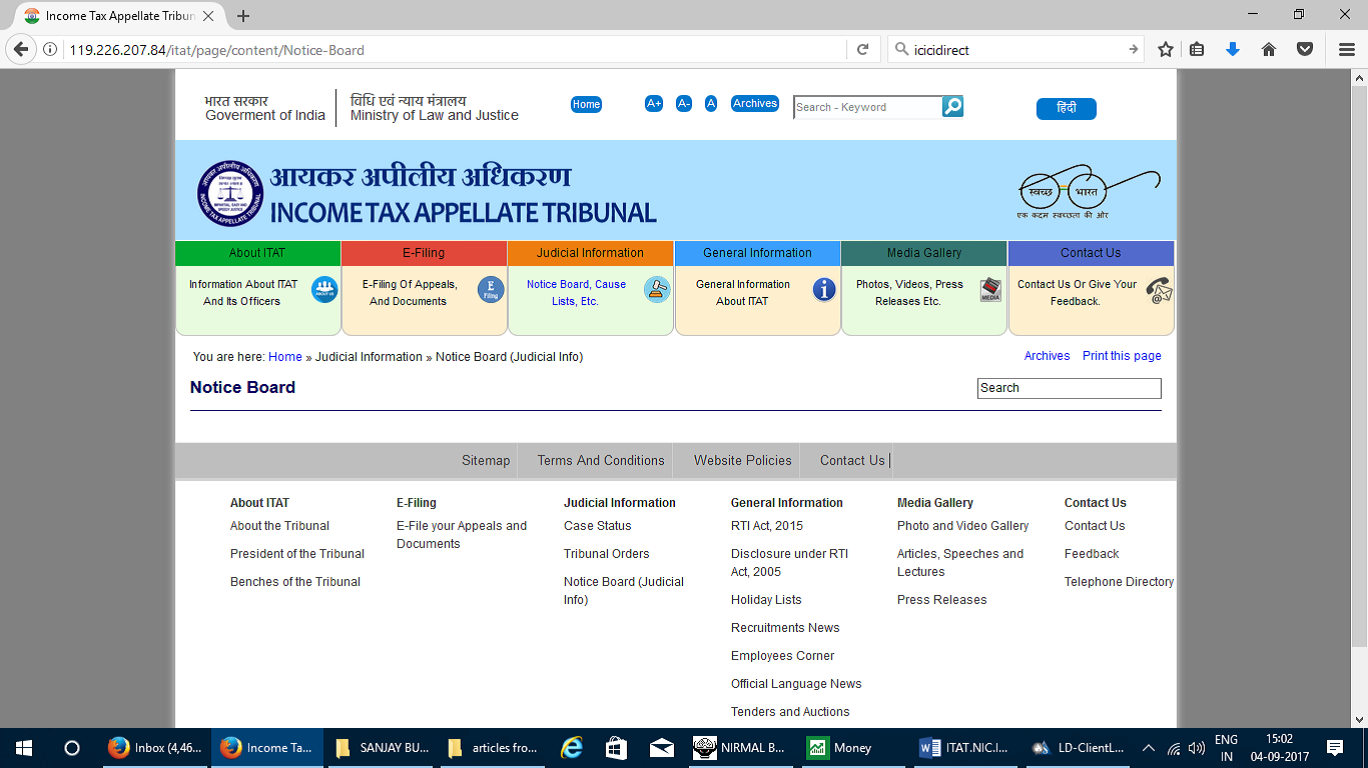The width and height of the screenshot is (1368, 768).
Task: Open the Firefox hamburger menu
Action: (x=1346, y=49)
